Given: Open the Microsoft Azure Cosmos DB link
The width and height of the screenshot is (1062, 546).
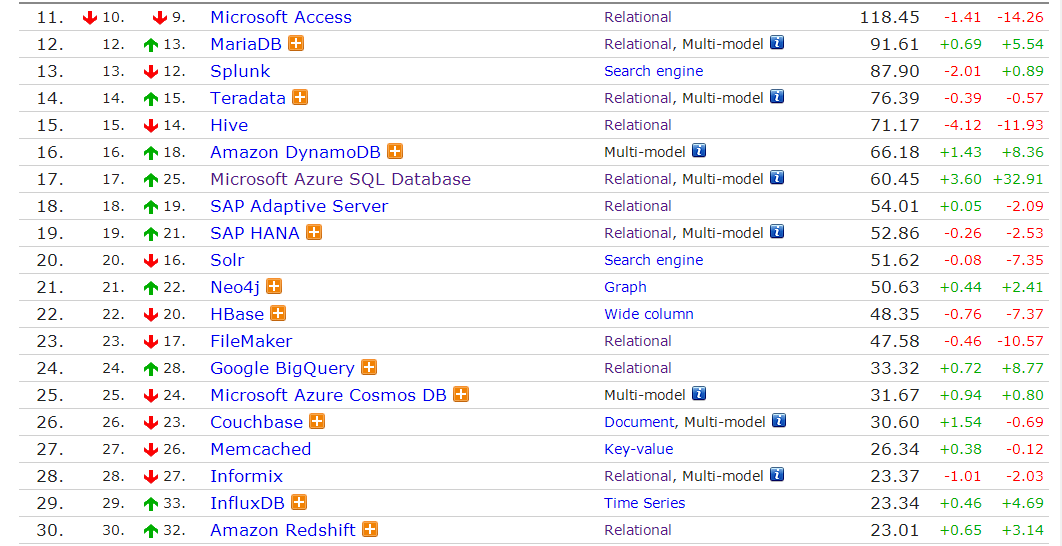Looking at the screenshot, I should click(x=328, y=395).
